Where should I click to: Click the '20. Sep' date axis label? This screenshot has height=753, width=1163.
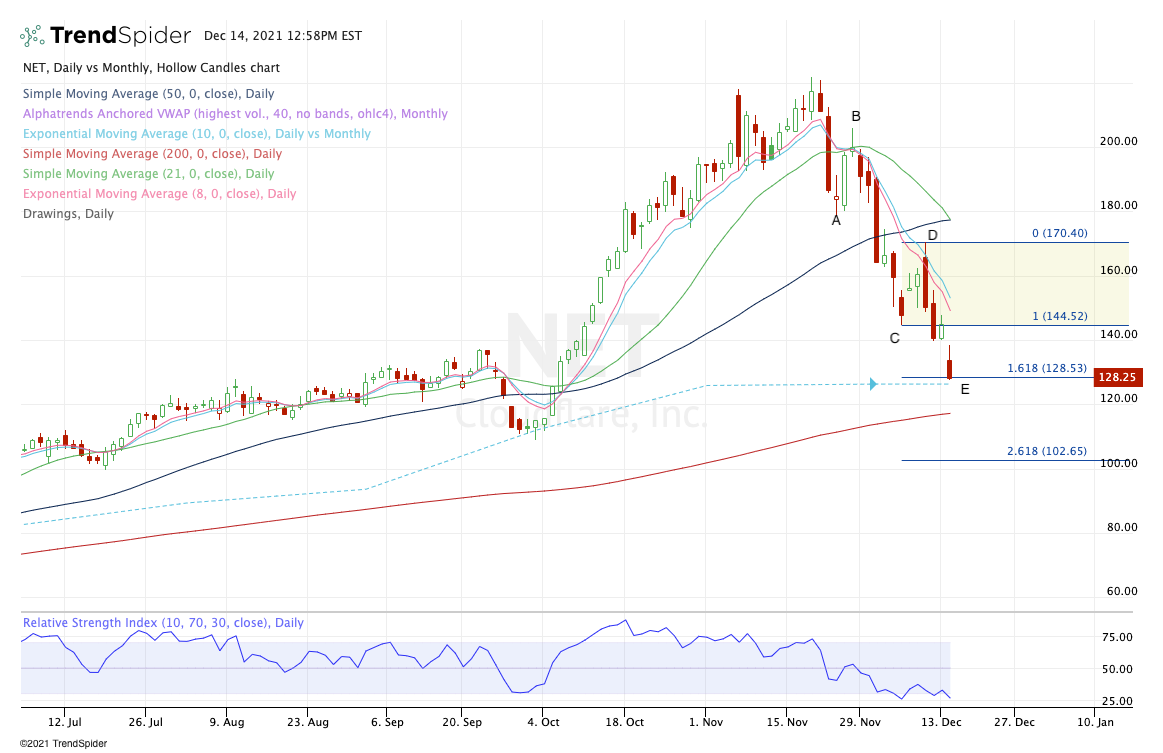(461, 722)
